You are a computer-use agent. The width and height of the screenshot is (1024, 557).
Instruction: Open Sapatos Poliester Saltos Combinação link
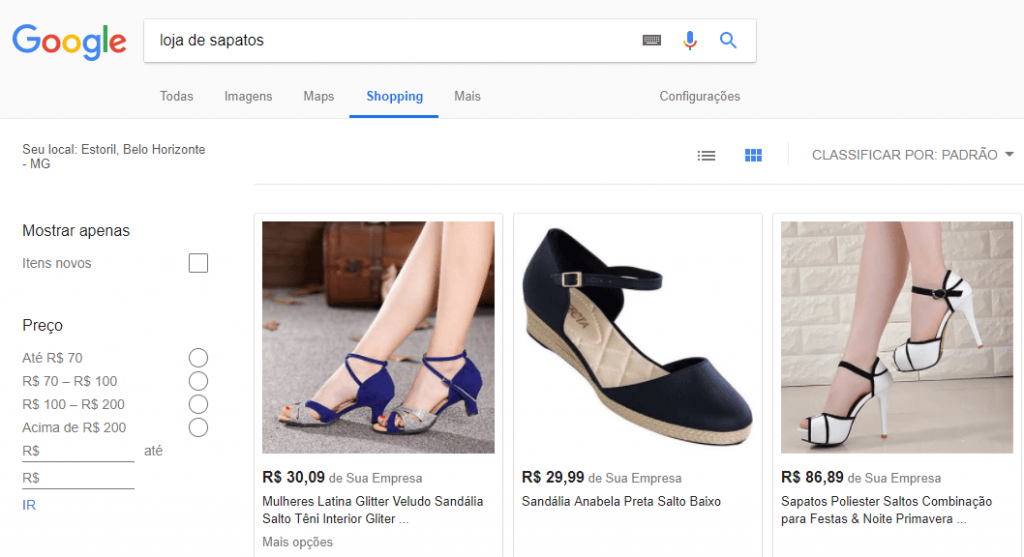(886, 510)
